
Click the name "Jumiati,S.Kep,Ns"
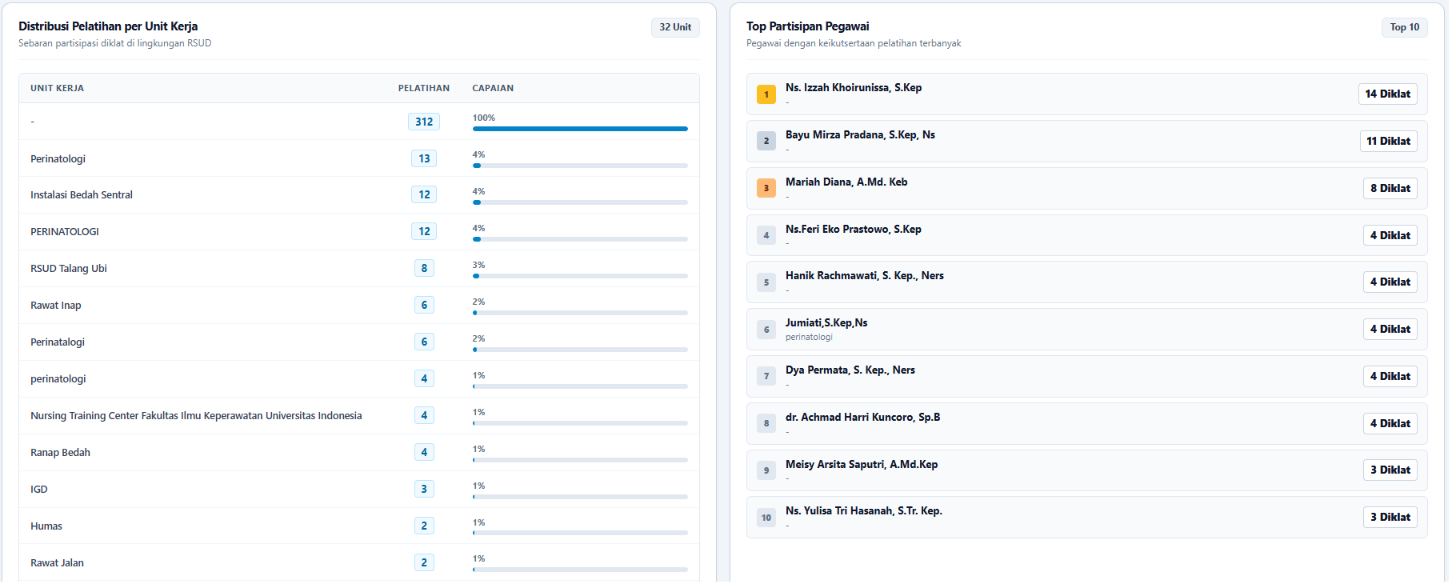click(x=827, y=323)
